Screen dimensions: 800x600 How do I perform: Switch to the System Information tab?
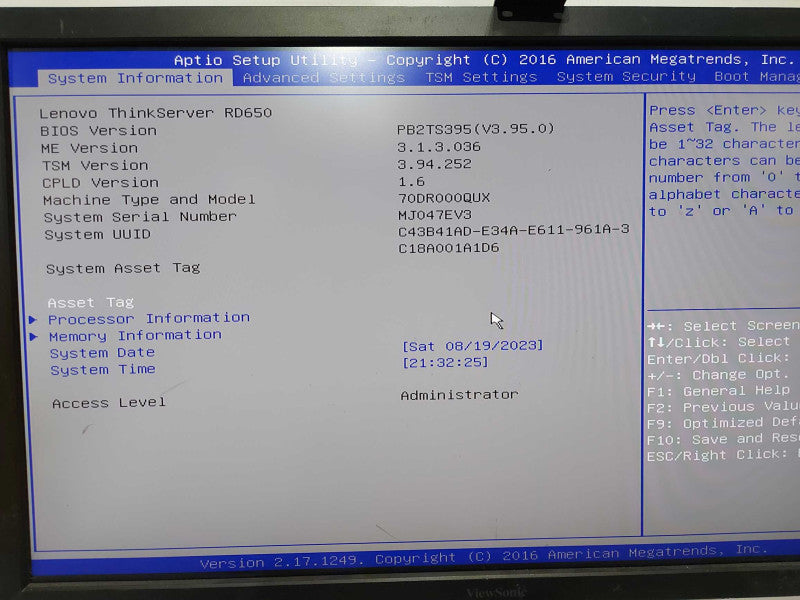[x=135, y=78]
